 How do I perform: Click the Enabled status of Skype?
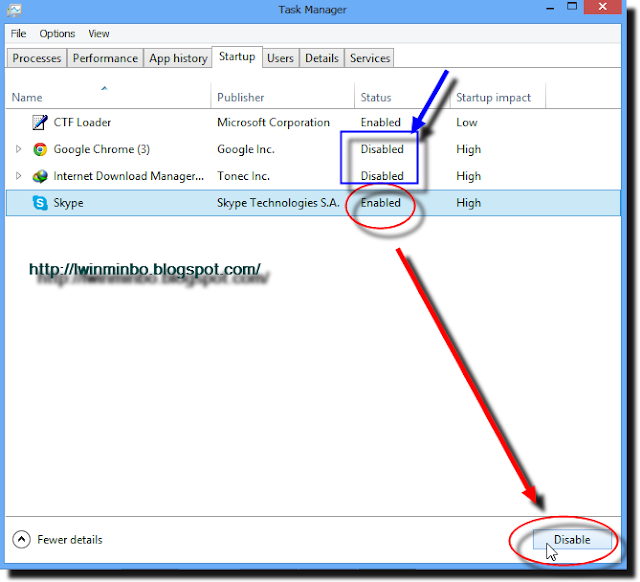pyautogui.click(x=380, y=203)
